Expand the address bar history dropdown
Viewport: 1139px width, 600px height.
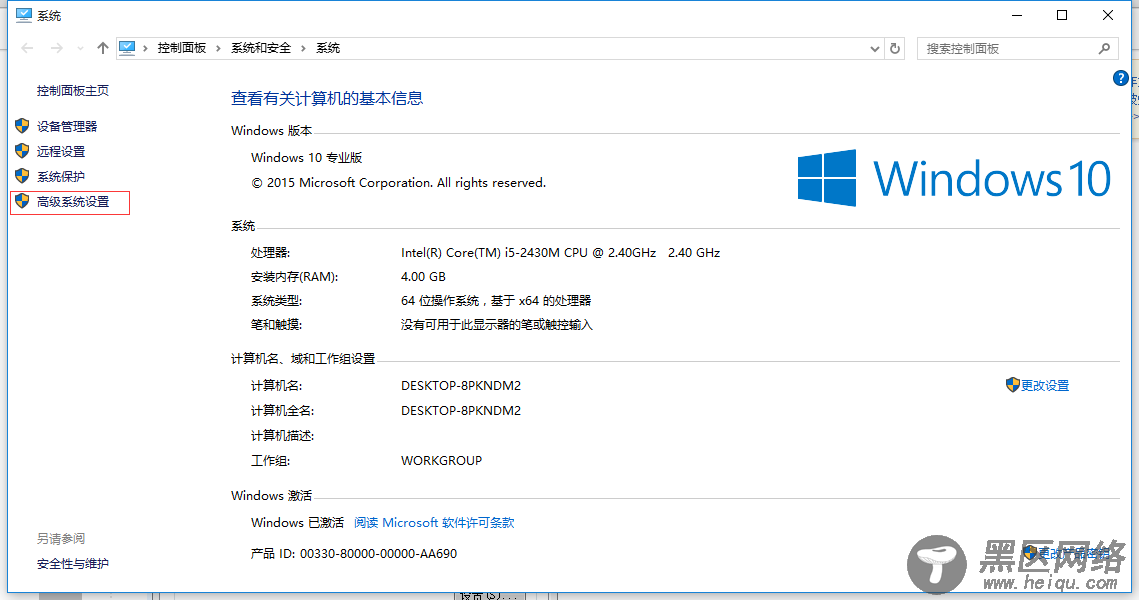[875, 49]
